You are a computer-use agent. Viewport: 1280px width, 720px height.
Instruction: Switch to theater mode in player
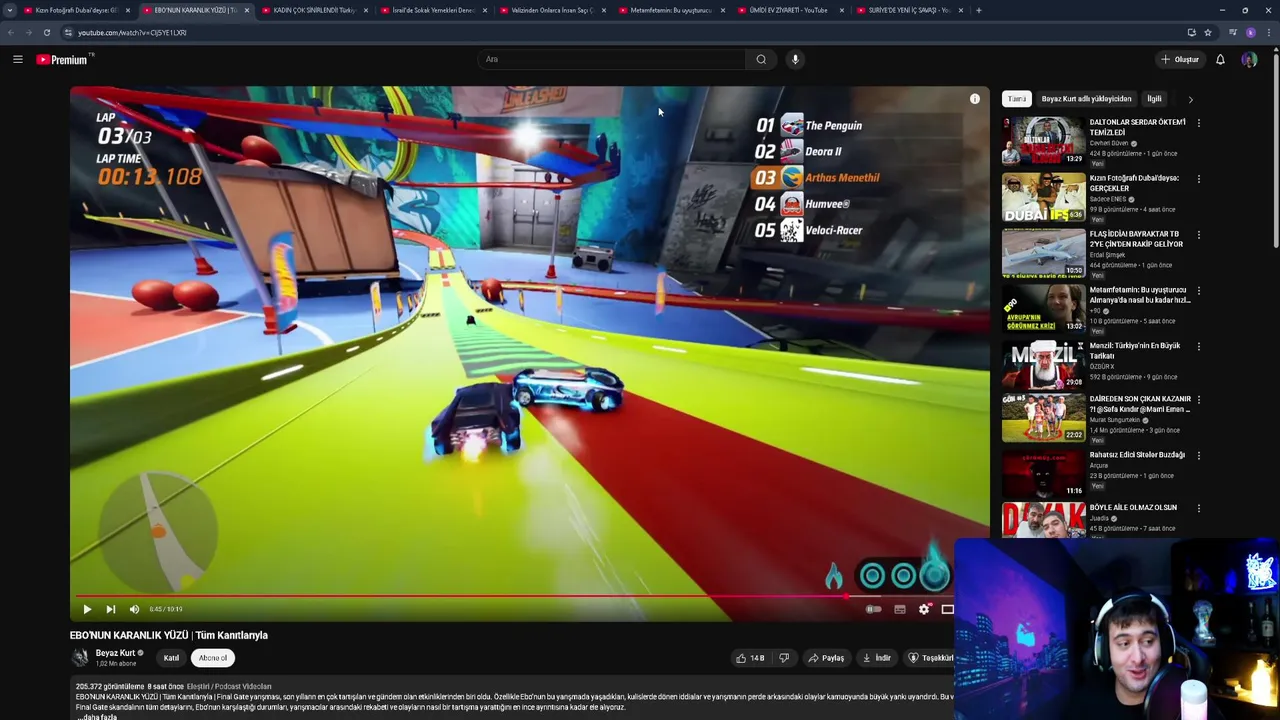coord(947,609)
